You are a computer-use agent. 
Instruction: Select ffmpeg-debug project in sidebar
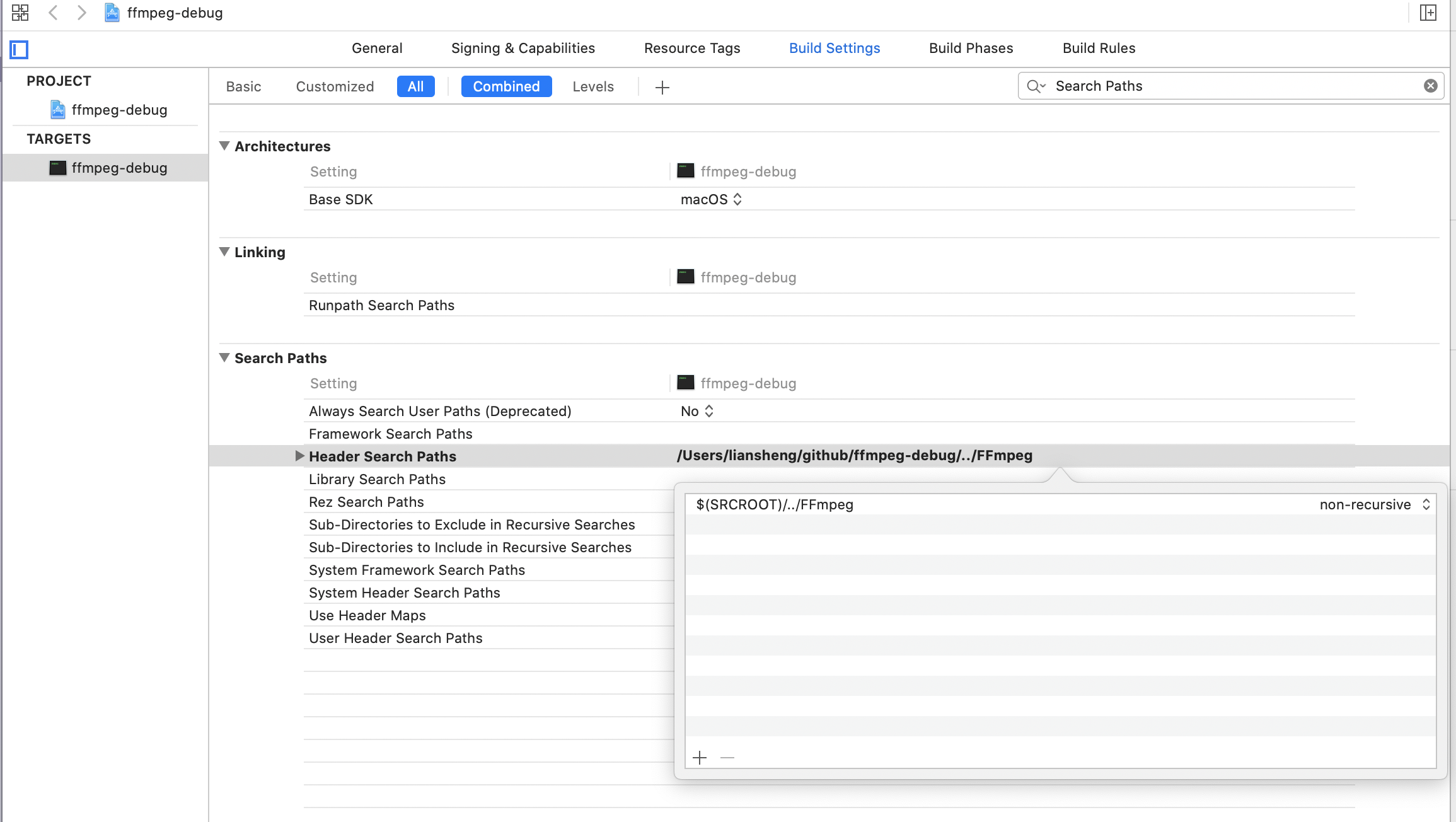pos(118,110)
